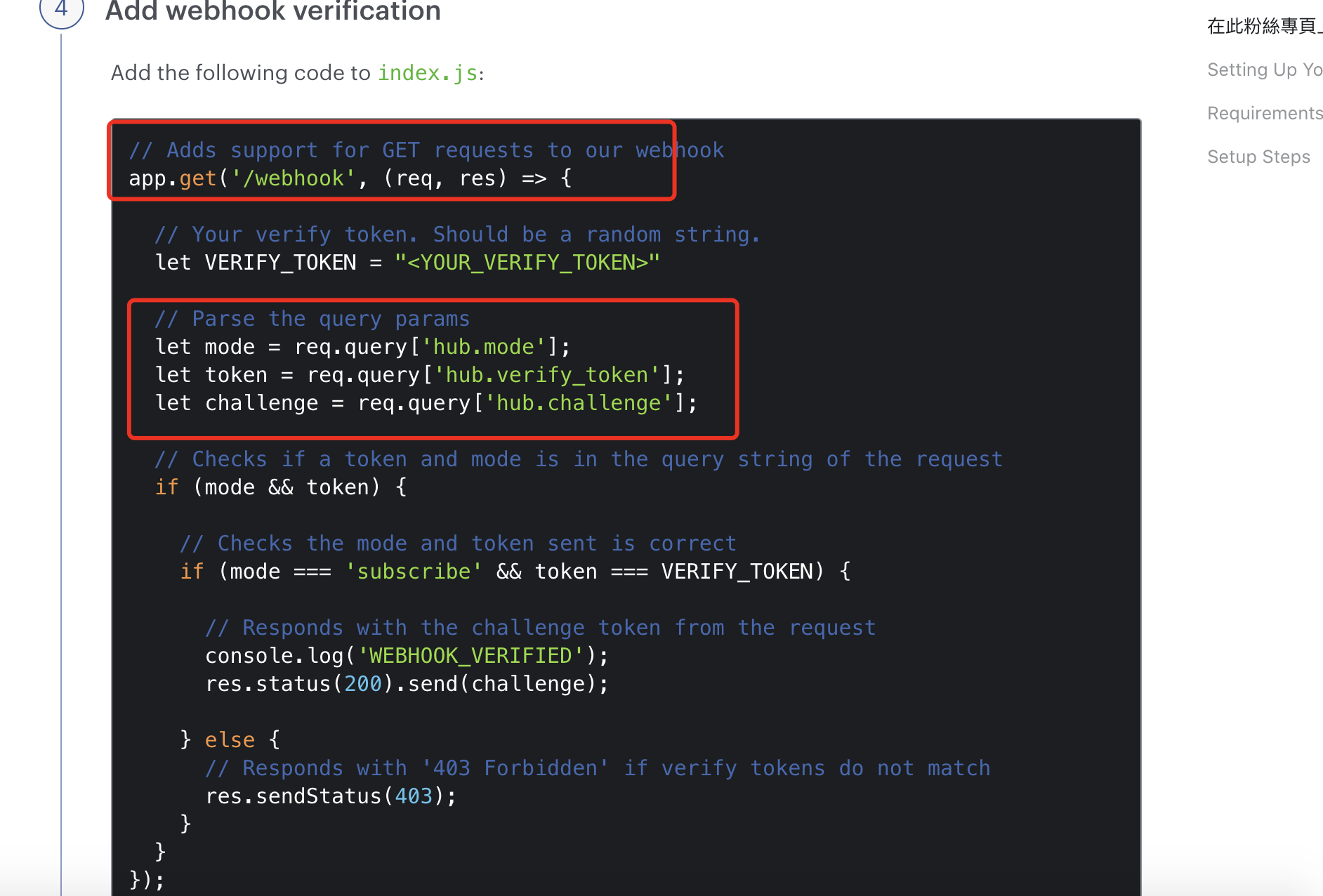Open the Requirements section link

click(x=1263, y=112)
